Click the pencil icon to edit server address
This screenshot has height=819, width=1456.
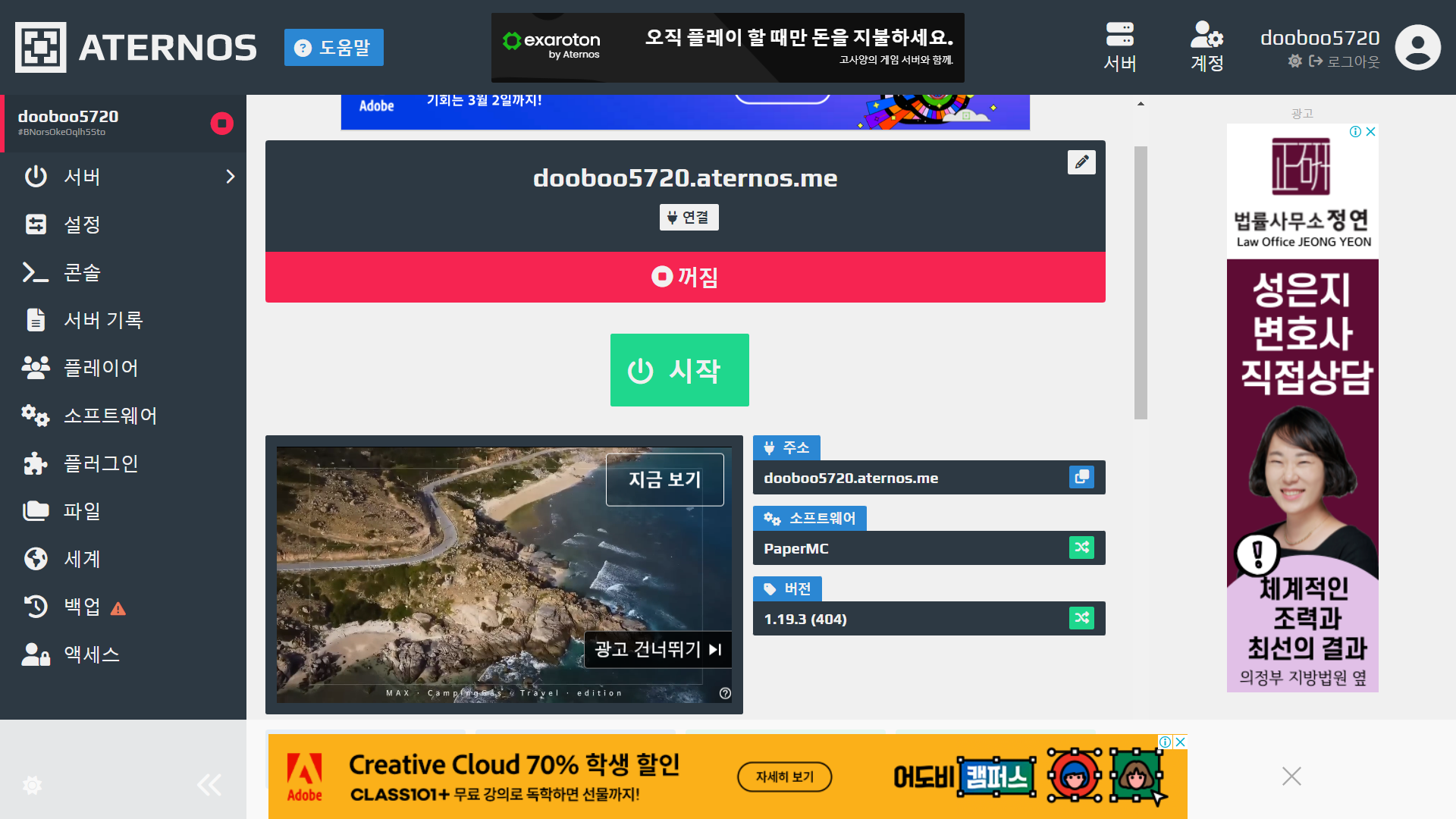tap(1081, 162)
